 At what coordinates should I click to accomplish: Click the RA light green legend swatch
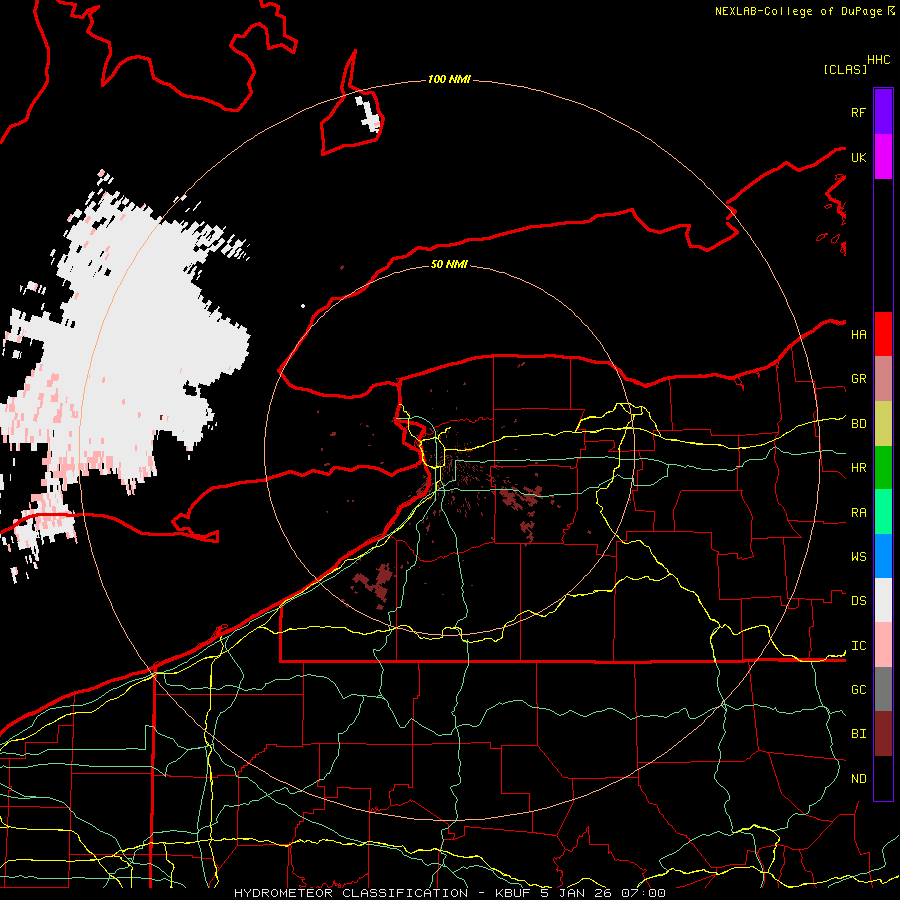coord(883,511)
